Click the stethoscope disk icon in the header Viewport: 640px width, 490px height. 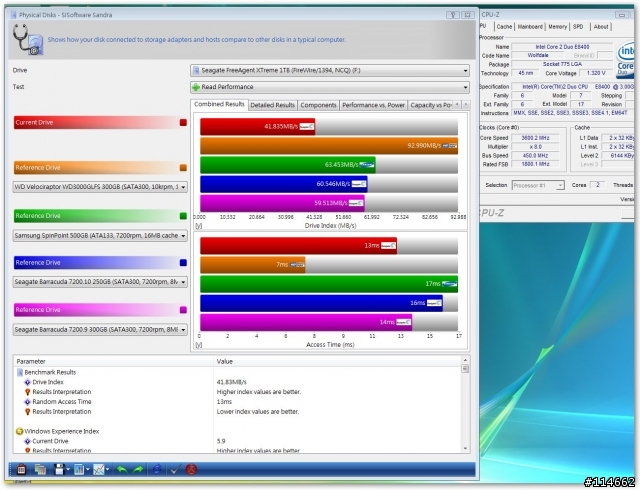pos(27,40)
